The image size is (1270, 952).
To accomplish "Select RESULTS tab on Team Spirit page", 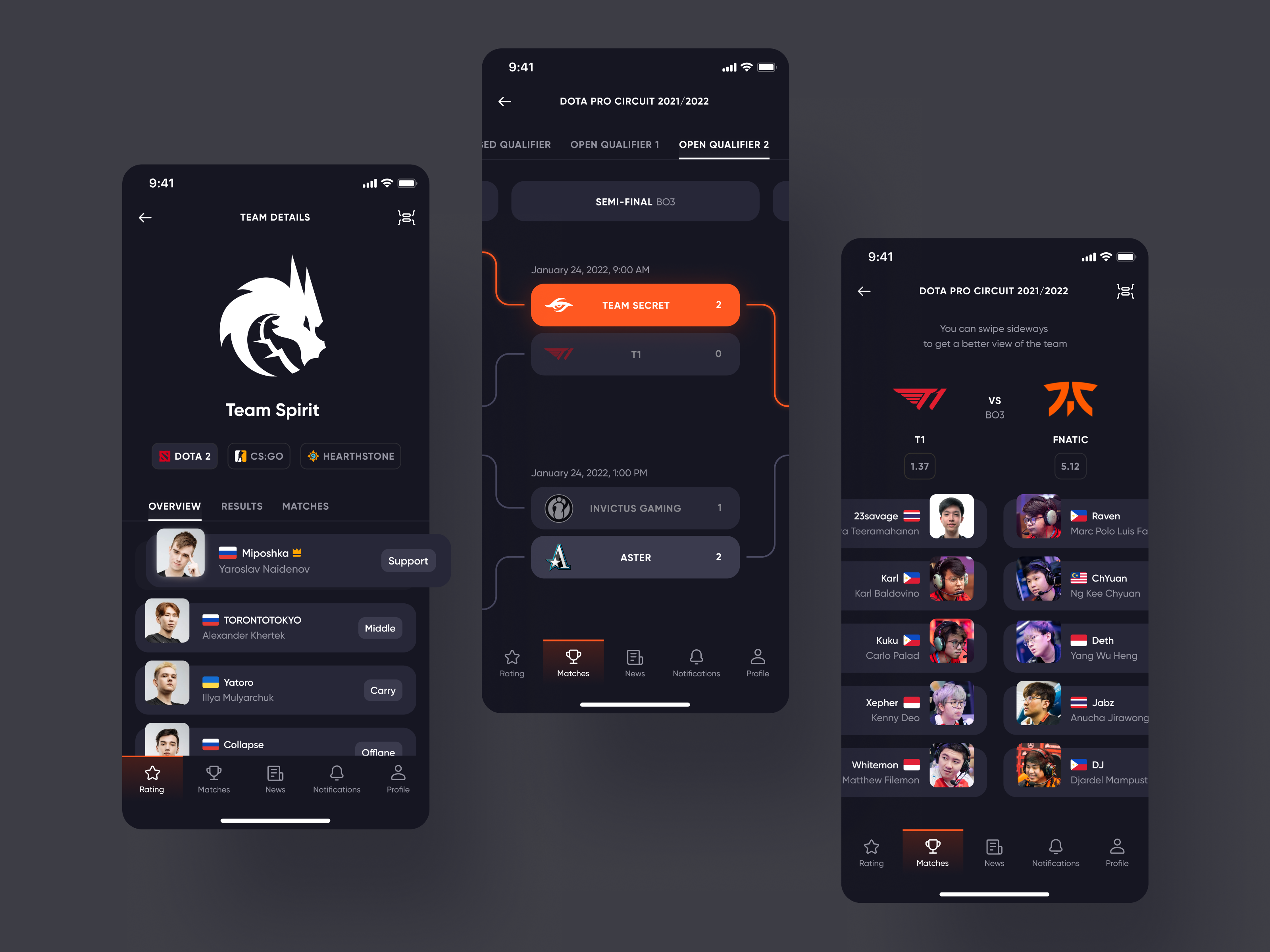I will [x=243, y=506].
